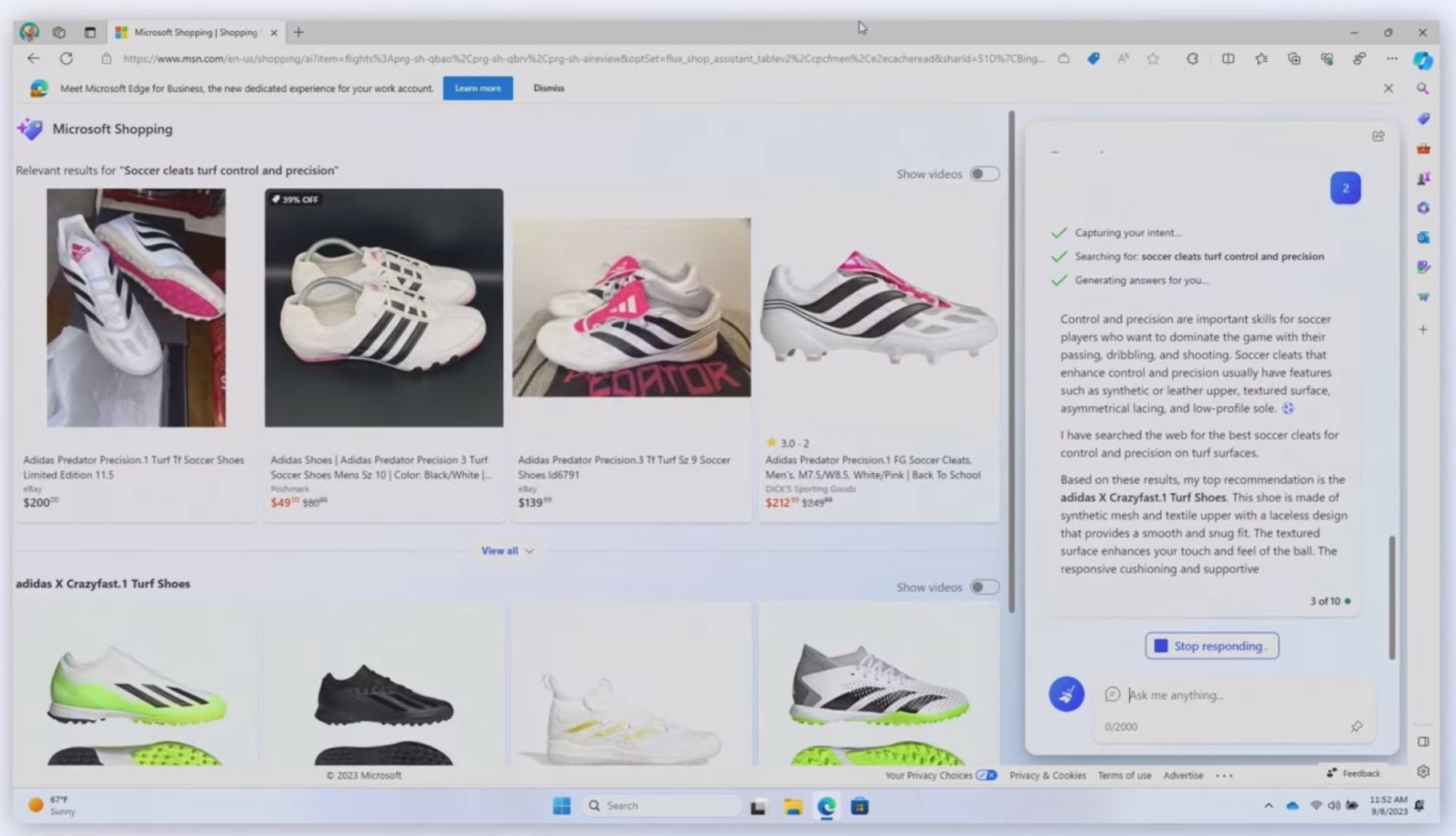Open the shopping price tag icon in address bar
Screen dimensions: 1456x836
click(1093, 58)
